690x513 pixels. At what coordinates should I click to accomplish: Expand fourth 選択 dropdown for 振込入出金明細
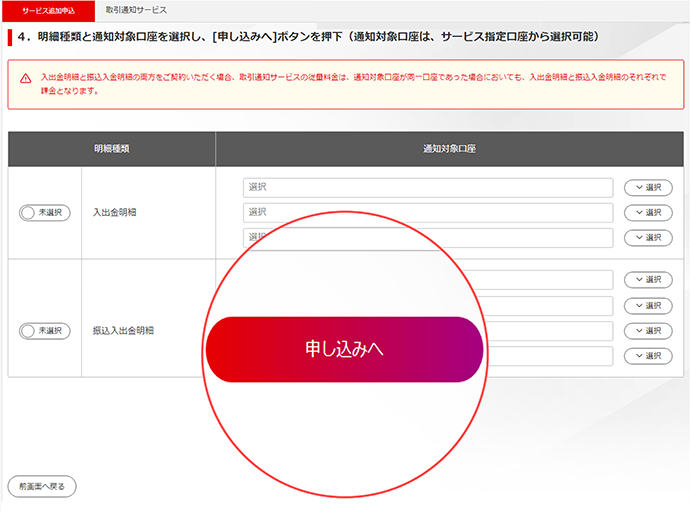647,356
